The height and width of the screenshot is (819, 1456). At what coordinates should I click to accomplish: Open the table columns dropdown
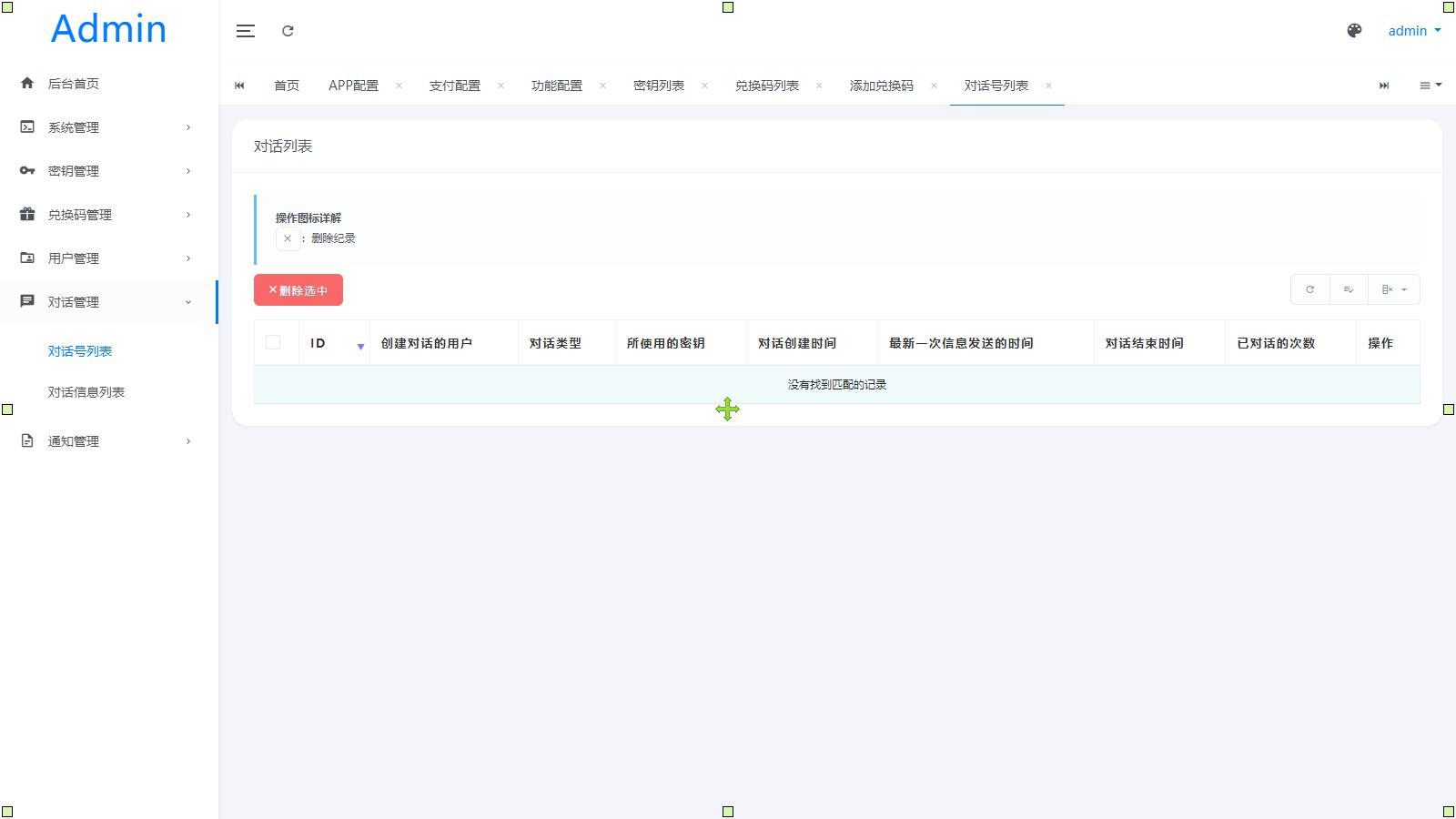[1394, 289]
